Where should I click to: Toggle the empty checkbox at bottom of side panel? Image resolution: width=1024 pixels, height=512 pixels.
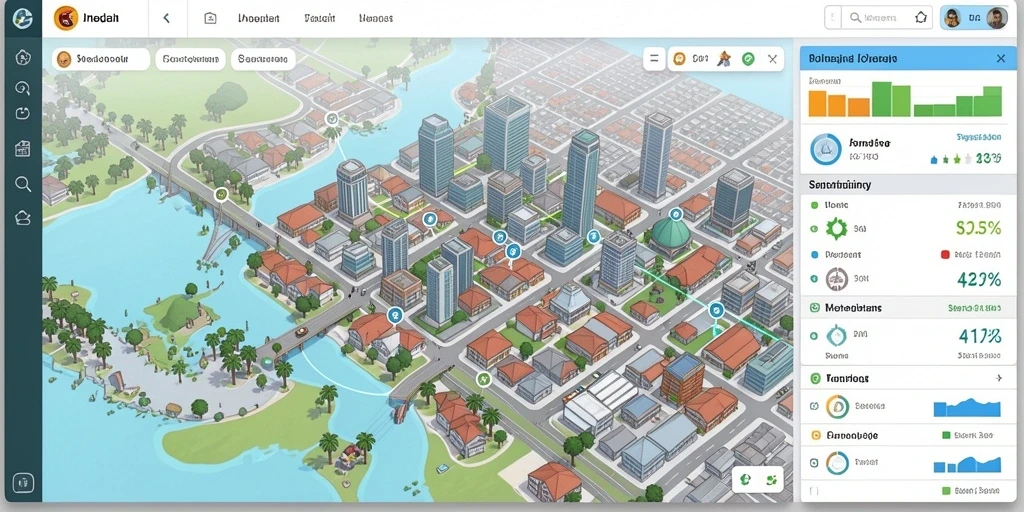pos(814,490)
